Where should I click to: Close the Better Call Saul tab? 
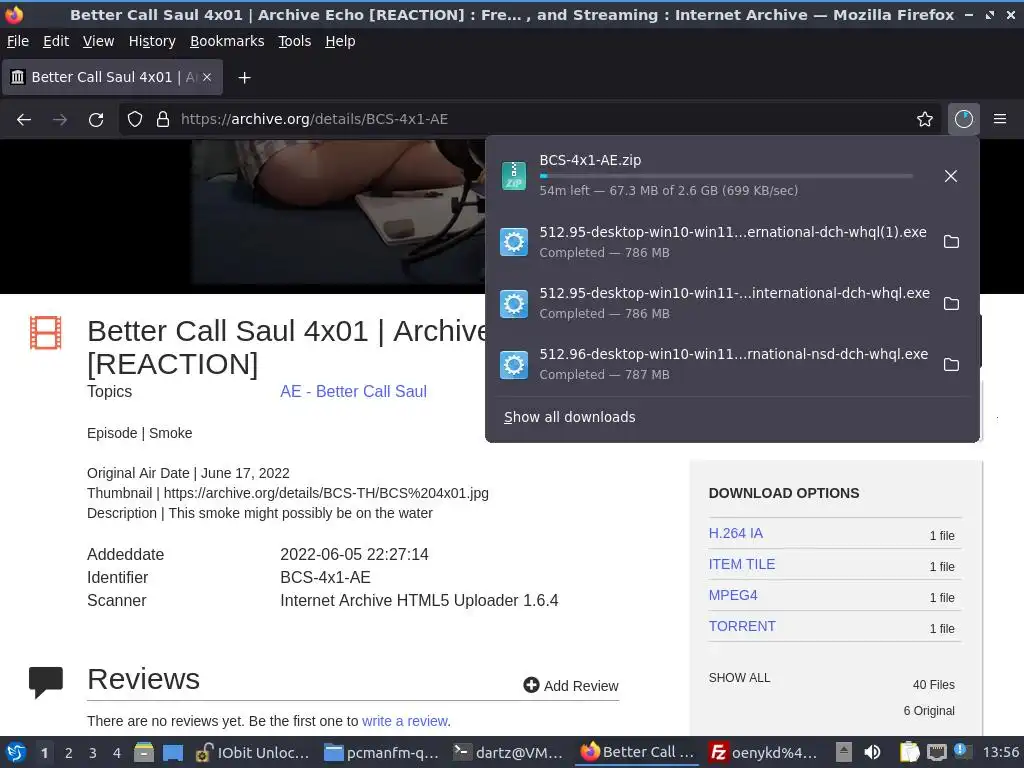click(x=207, y=77)
